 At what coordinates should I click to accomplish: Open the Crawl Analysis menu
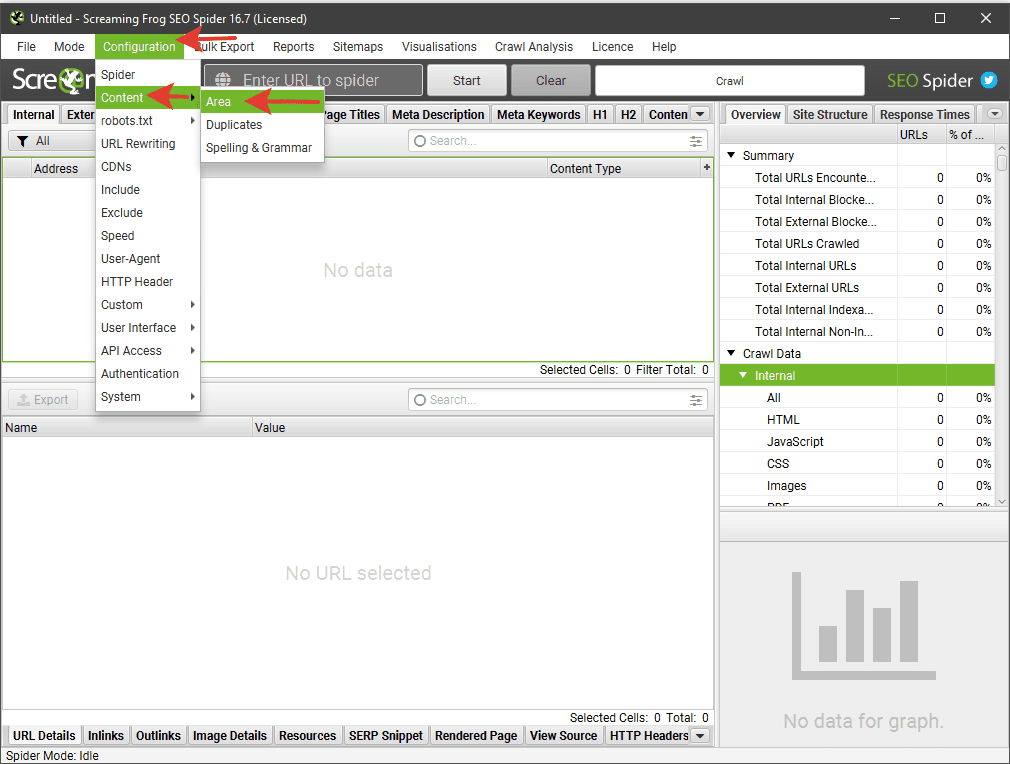pos(533,46)
